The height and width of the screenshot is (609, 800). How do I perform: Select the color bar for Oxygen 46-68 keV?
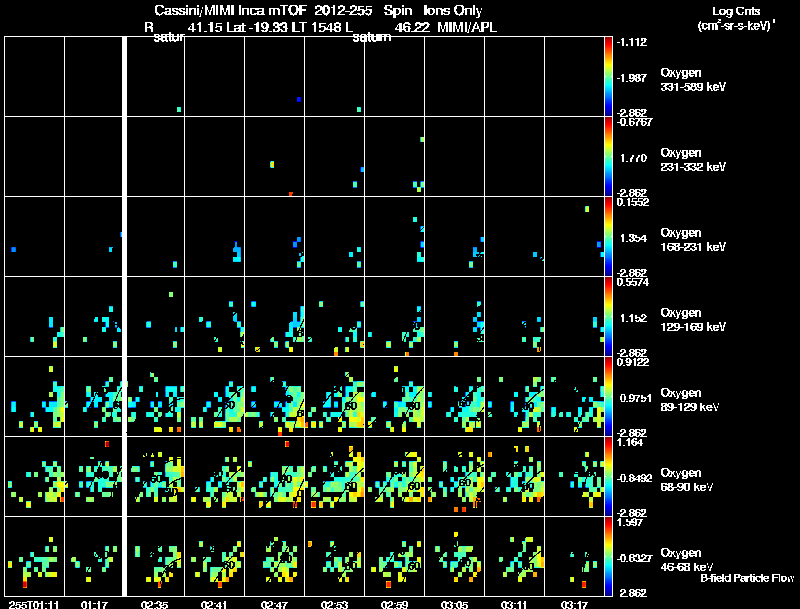[x=608, y=556]
